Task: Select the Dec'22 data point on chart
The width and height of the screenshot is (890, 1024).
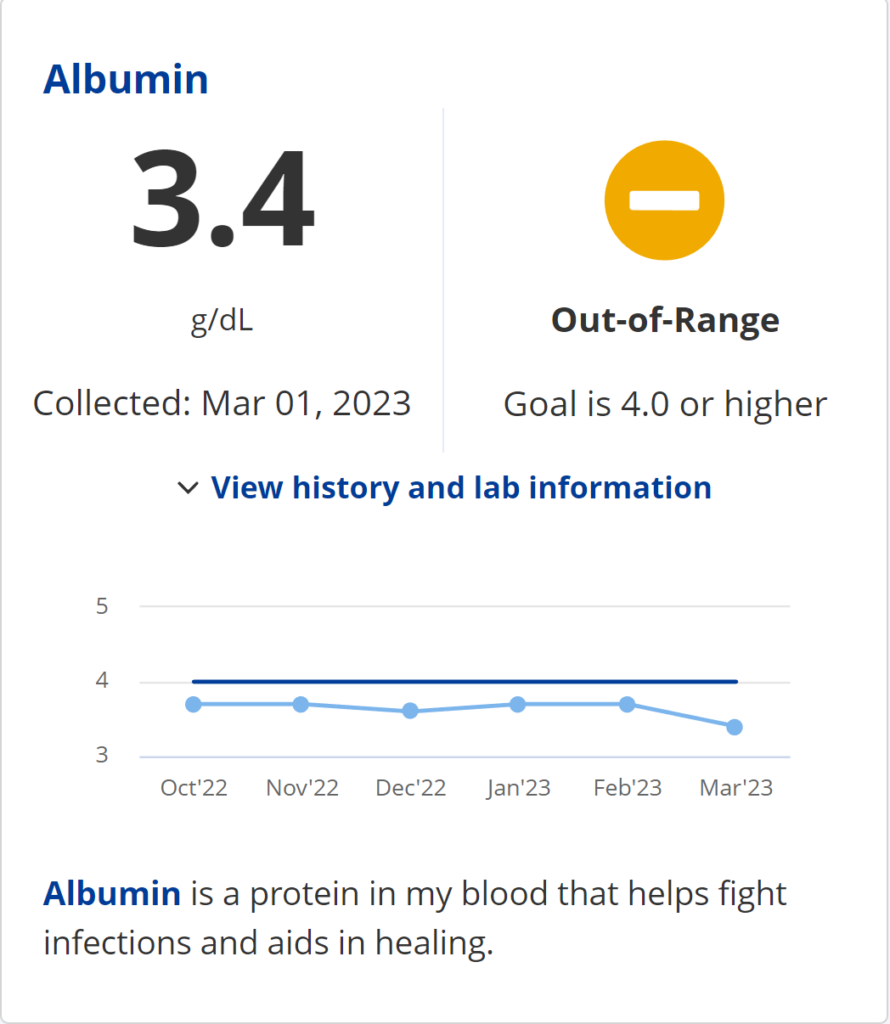Action: (410, 711)
